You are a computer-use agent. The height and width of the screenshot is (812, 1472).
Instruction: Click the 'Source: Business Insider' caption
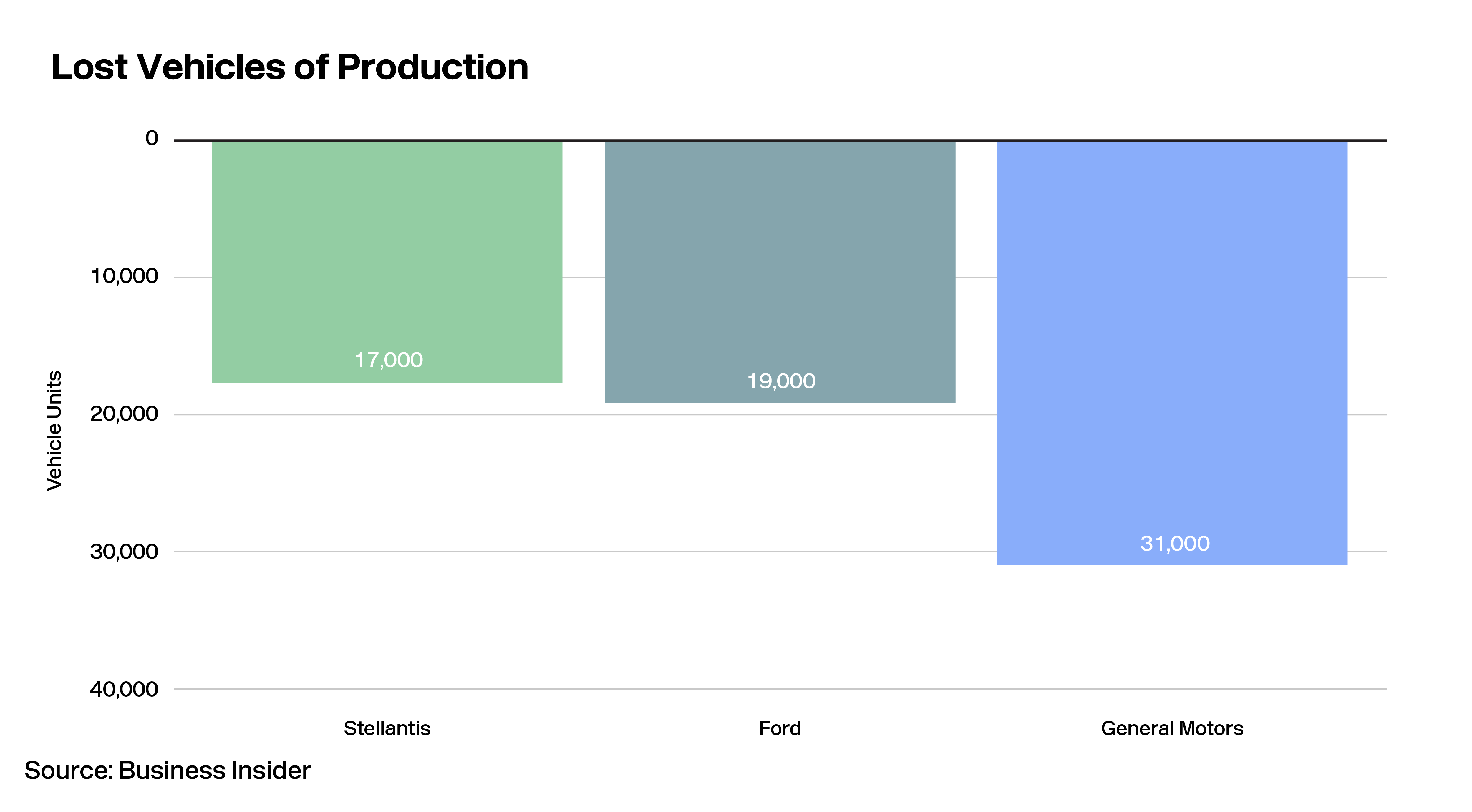click(x=168, y=771)
